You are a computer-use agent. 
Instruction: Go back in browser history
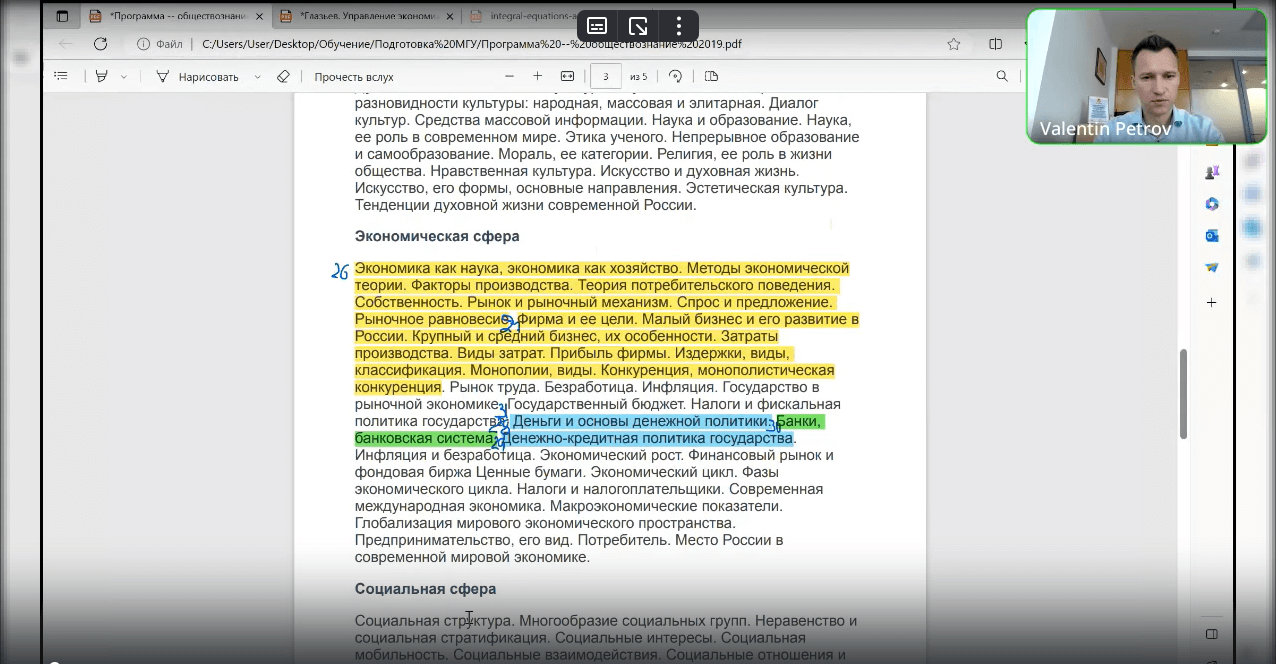[x=65, y=44]
